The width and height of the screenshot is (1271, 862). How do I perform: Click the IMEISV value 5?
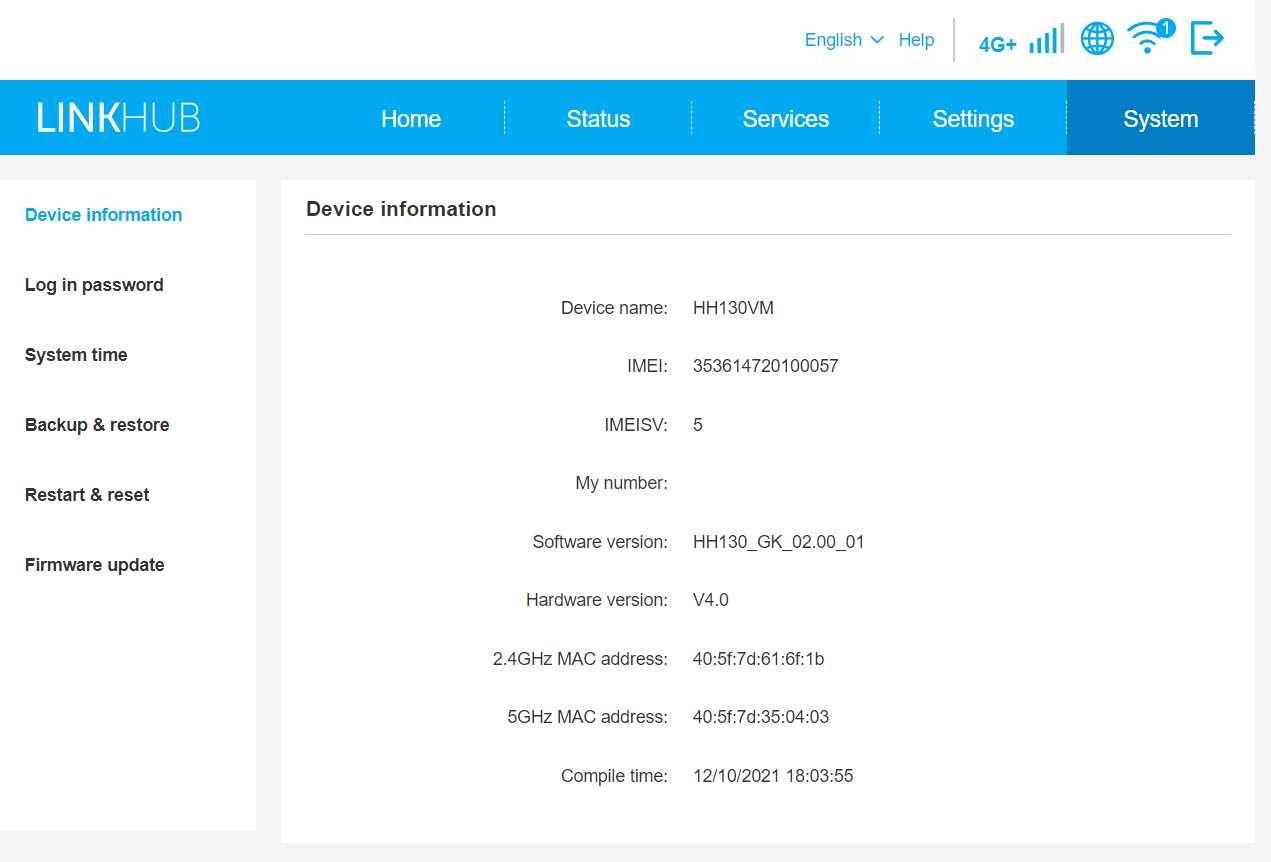698,425
